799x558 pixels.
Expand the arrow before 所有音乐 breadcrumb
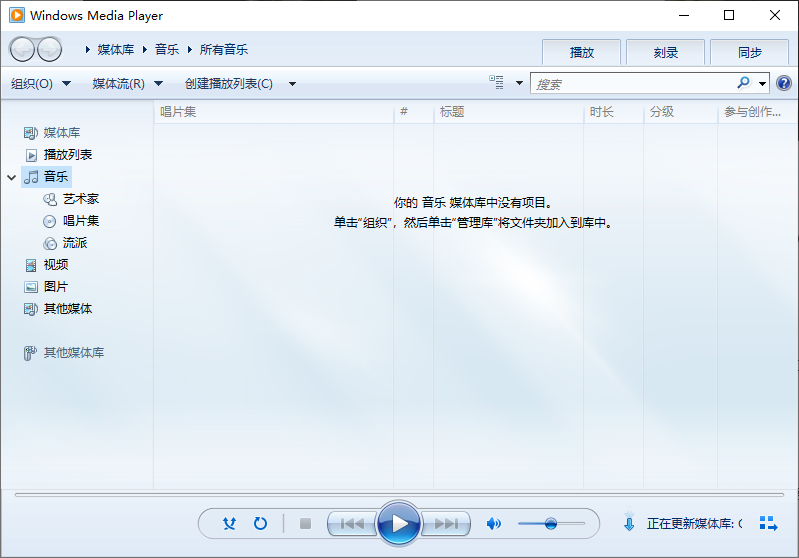coord(190,49)
